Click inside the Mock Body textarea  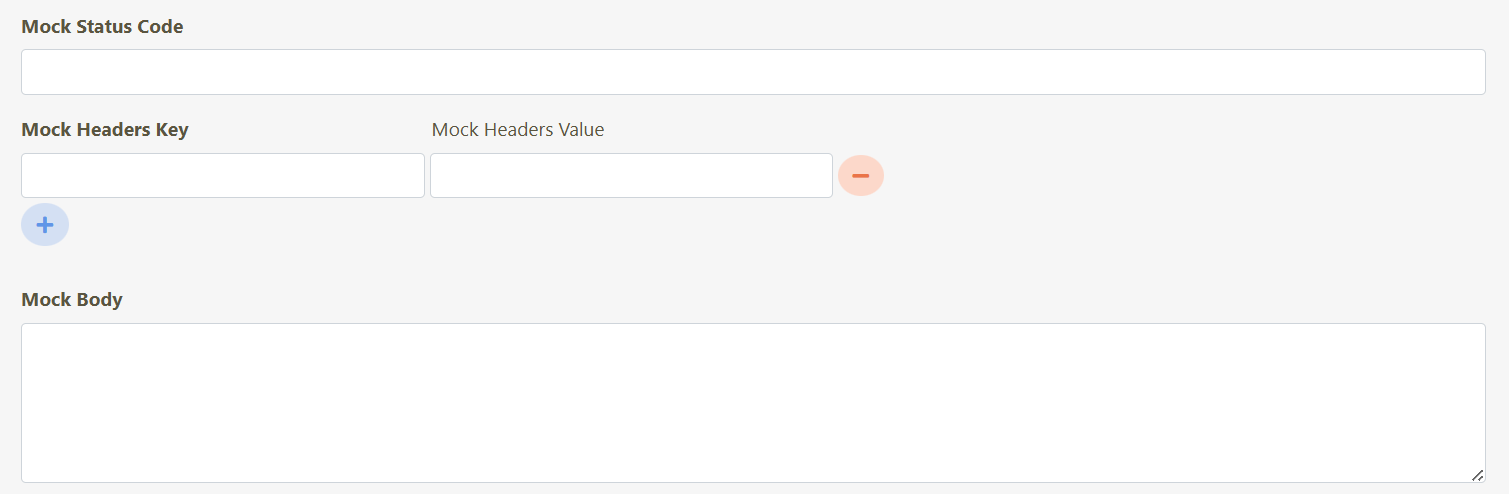tap(753, 402)
